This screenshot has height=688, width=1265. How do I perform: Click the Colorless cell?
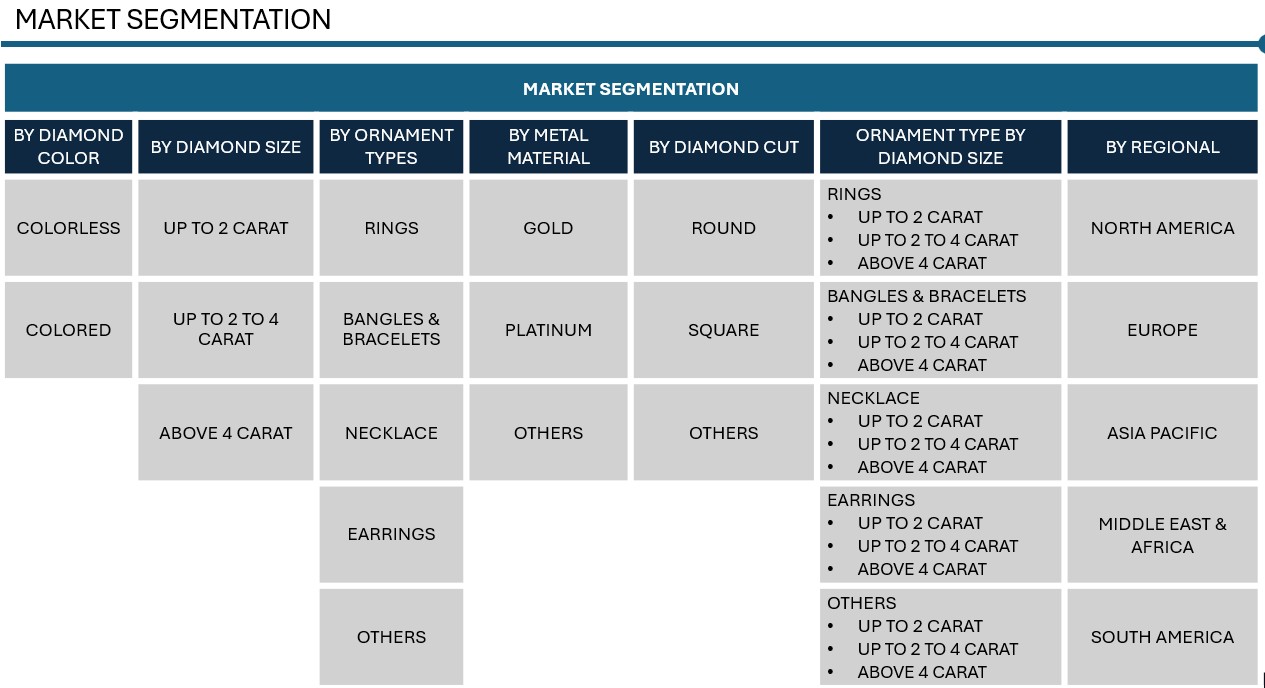(x=68, y=228)
